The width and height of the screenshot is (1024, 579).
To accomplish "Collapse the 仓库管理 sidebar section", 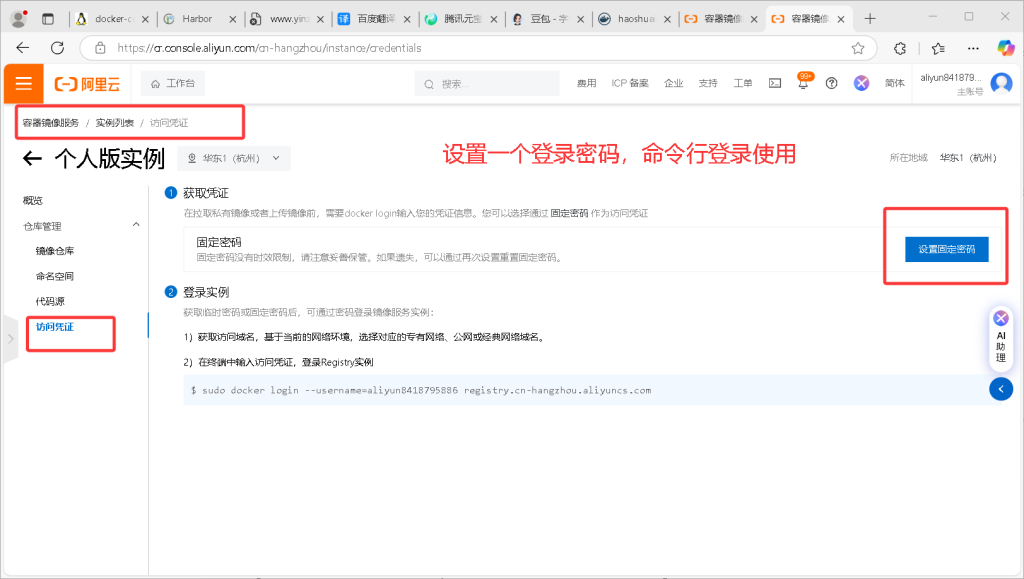I will [136, 226].
